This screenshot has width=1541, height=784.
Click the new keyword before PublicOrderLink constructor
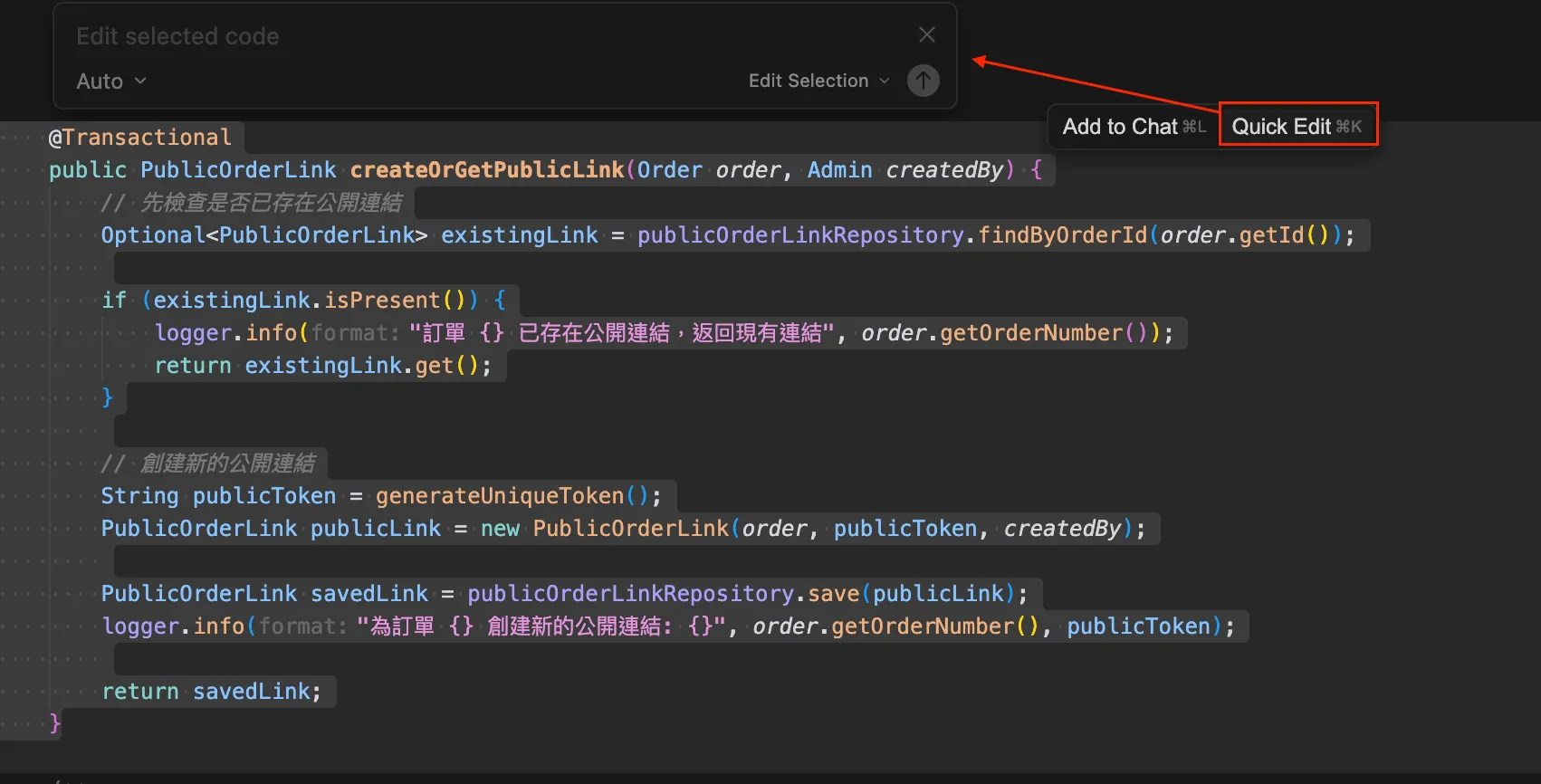coord(500,529)
